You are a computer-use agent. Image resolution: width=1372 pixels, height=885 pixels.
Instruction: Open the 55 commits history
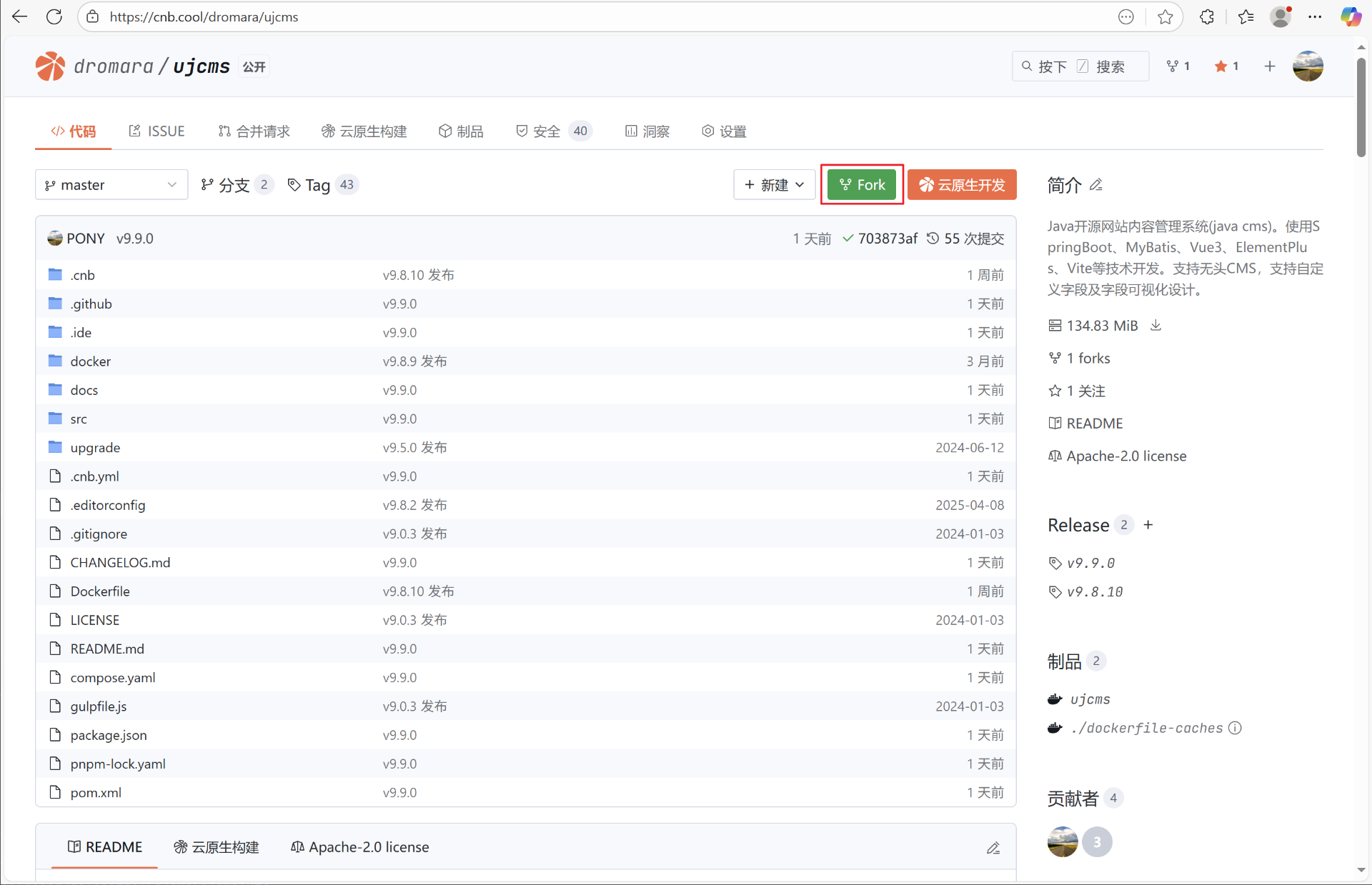coord(965,239)
